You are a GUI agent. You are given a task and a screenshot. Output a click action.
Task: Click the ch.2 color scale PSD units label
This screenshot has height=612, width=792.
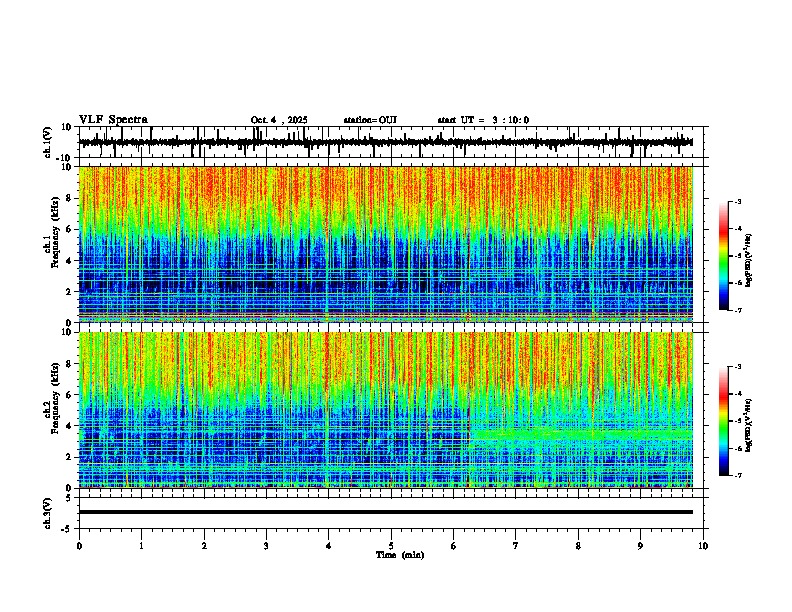749,425
